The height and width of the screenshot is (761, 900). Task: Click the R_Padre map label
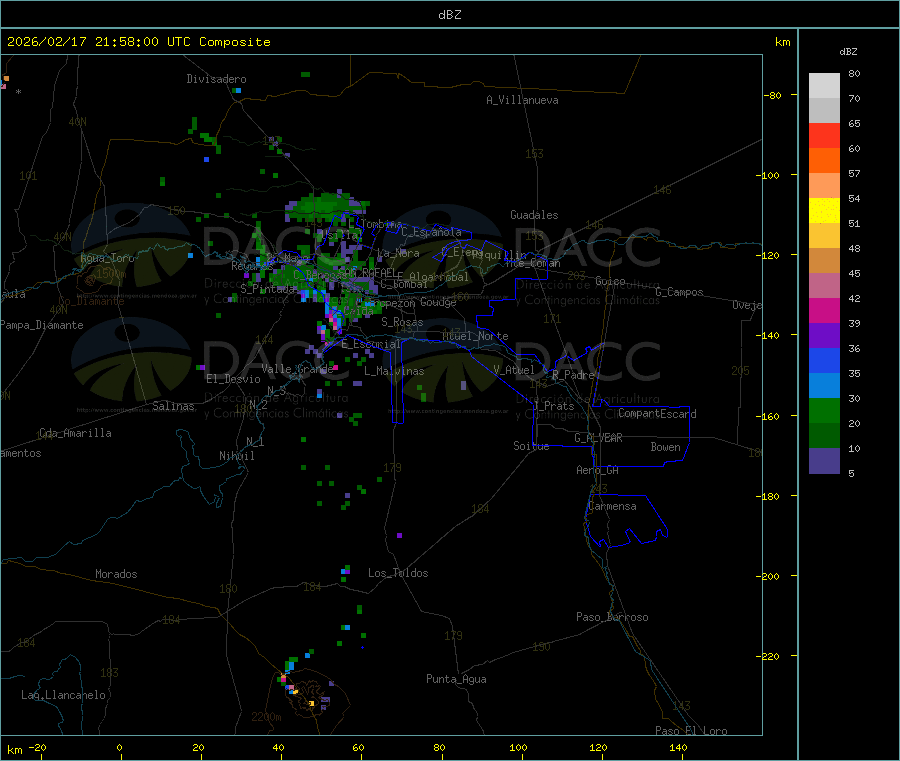(x=573, y=375)
